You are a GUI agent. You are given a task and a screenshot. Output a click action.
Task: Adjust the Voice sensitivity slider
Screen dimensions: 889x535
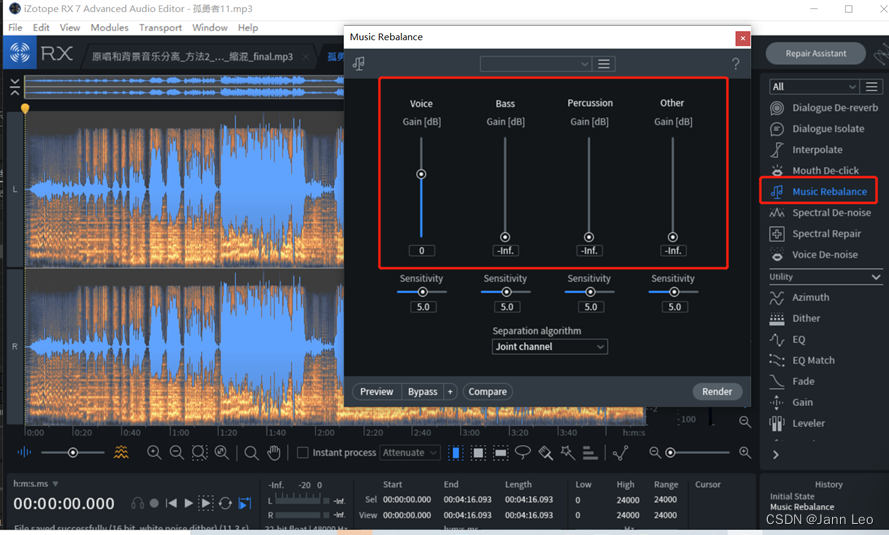422,292
